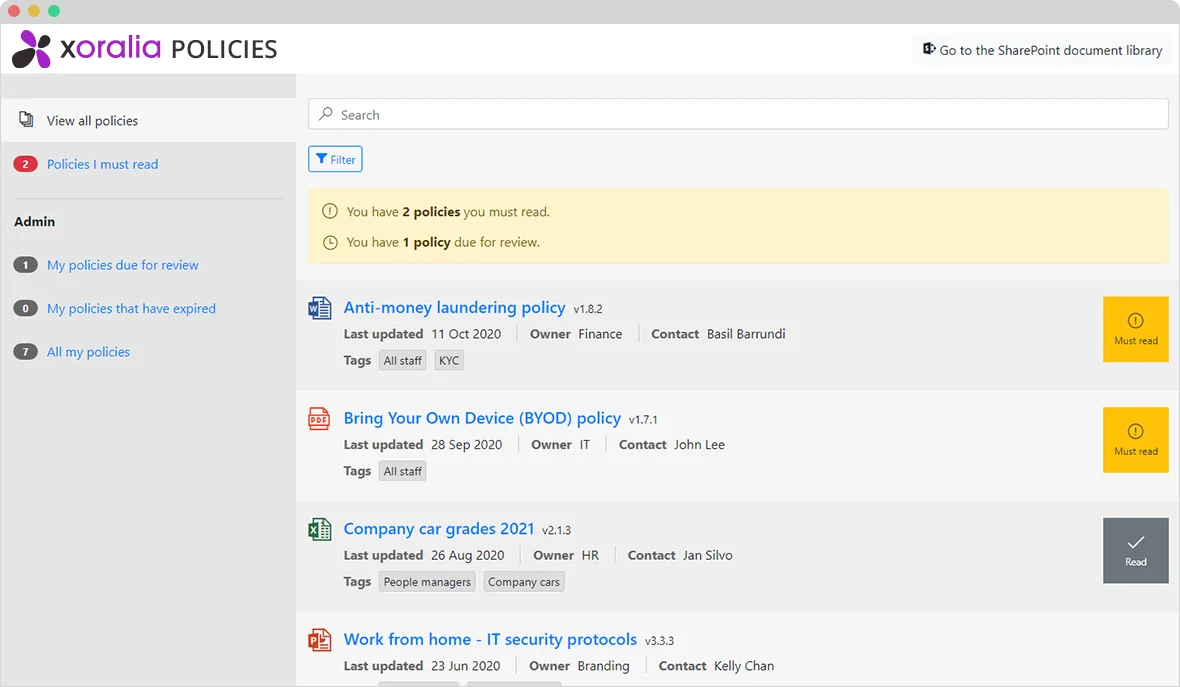Click the date 23 Jun 2020
This screenshot has height=687, width=1180.
465,666
